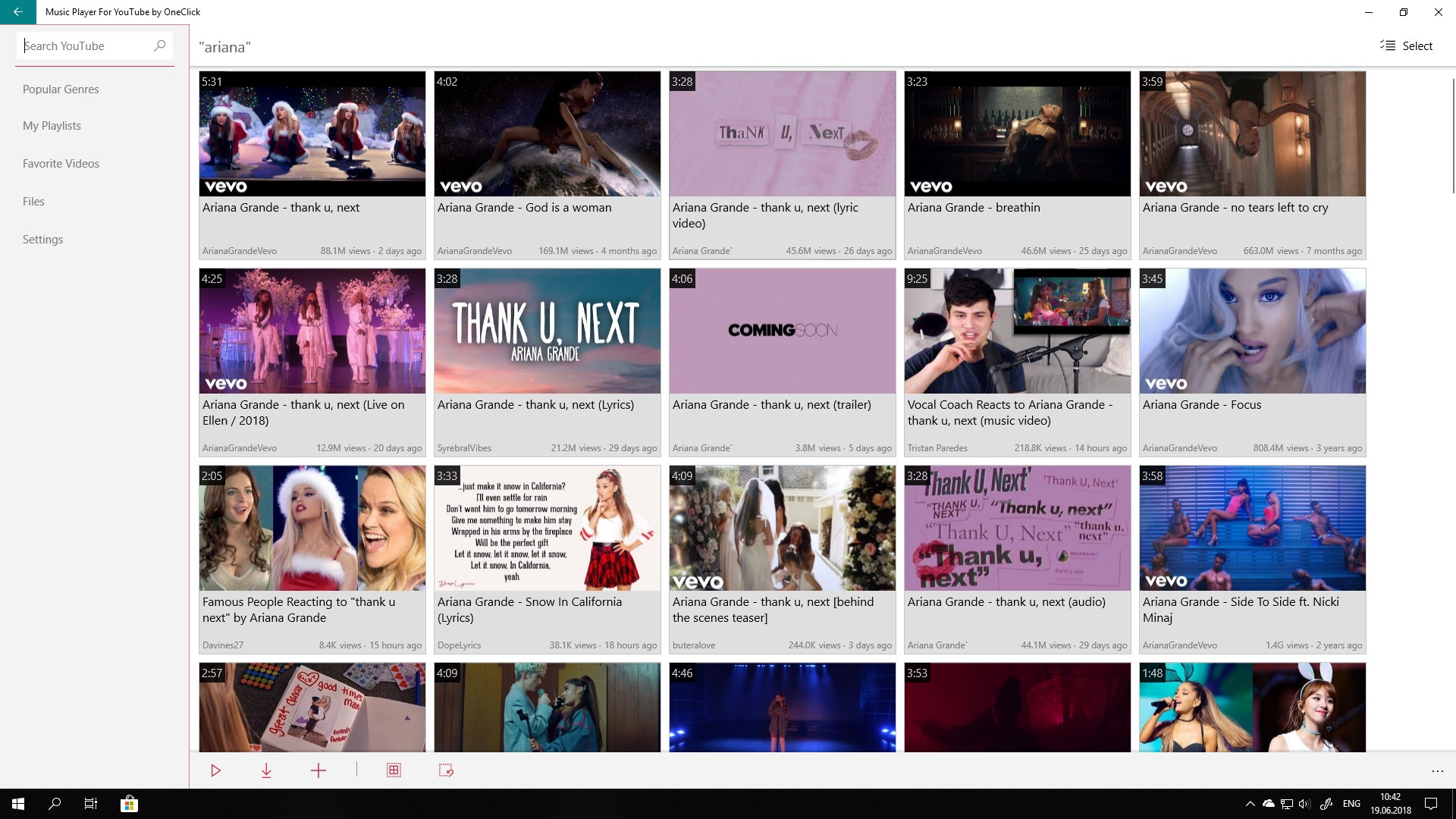Screen dimensions: 1456x819
Task: Open Task View on the taskbar
Action: point(91,804)
